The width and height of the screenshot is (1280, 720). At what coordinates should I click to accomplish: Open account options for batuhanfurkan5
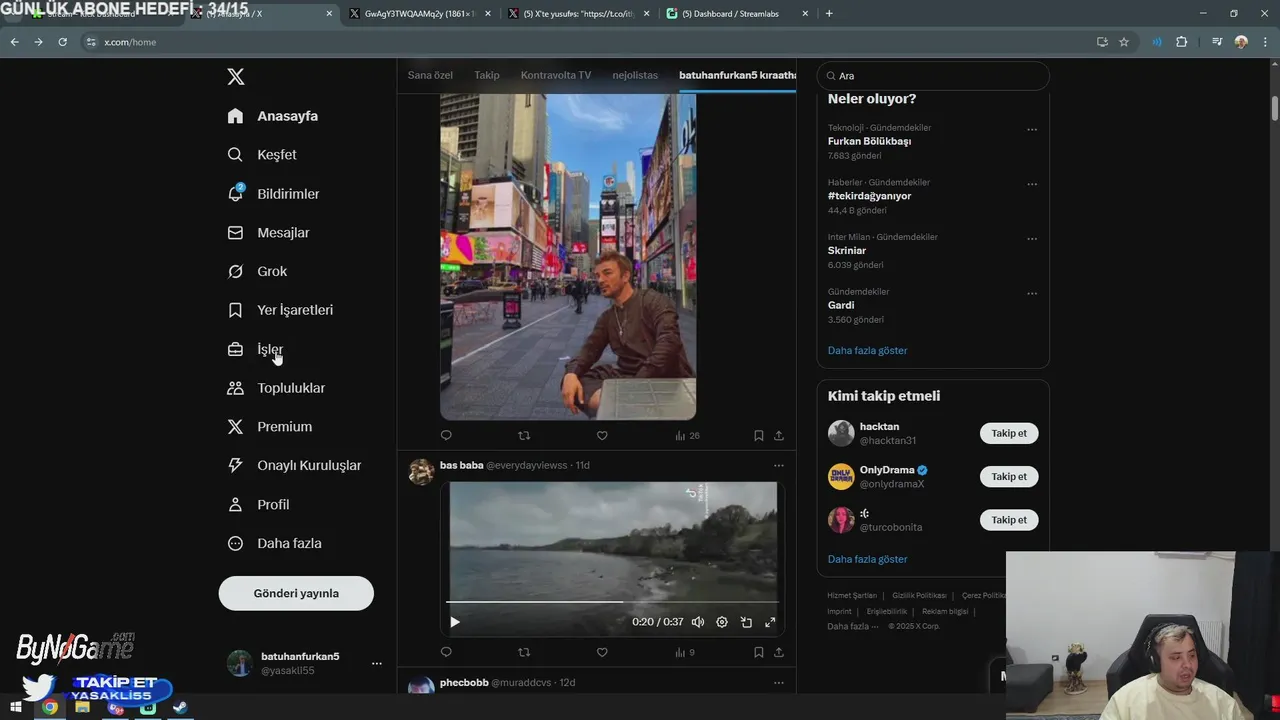click(376, 663)
